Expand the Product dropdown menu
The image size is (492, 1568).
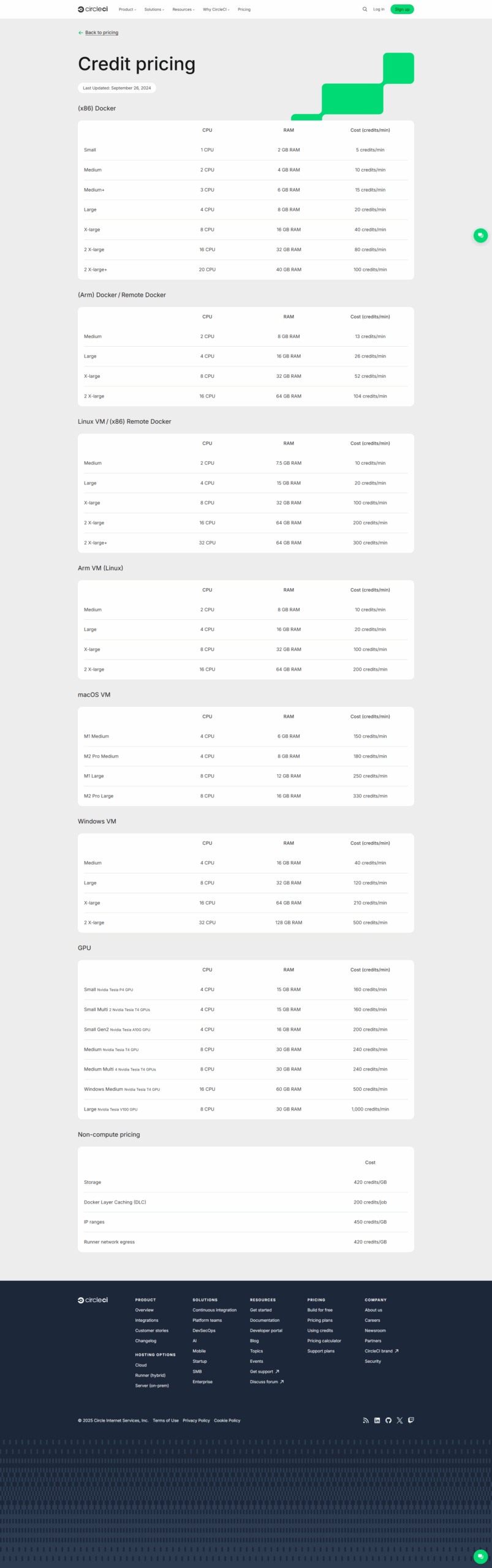(x=127, y=10)
